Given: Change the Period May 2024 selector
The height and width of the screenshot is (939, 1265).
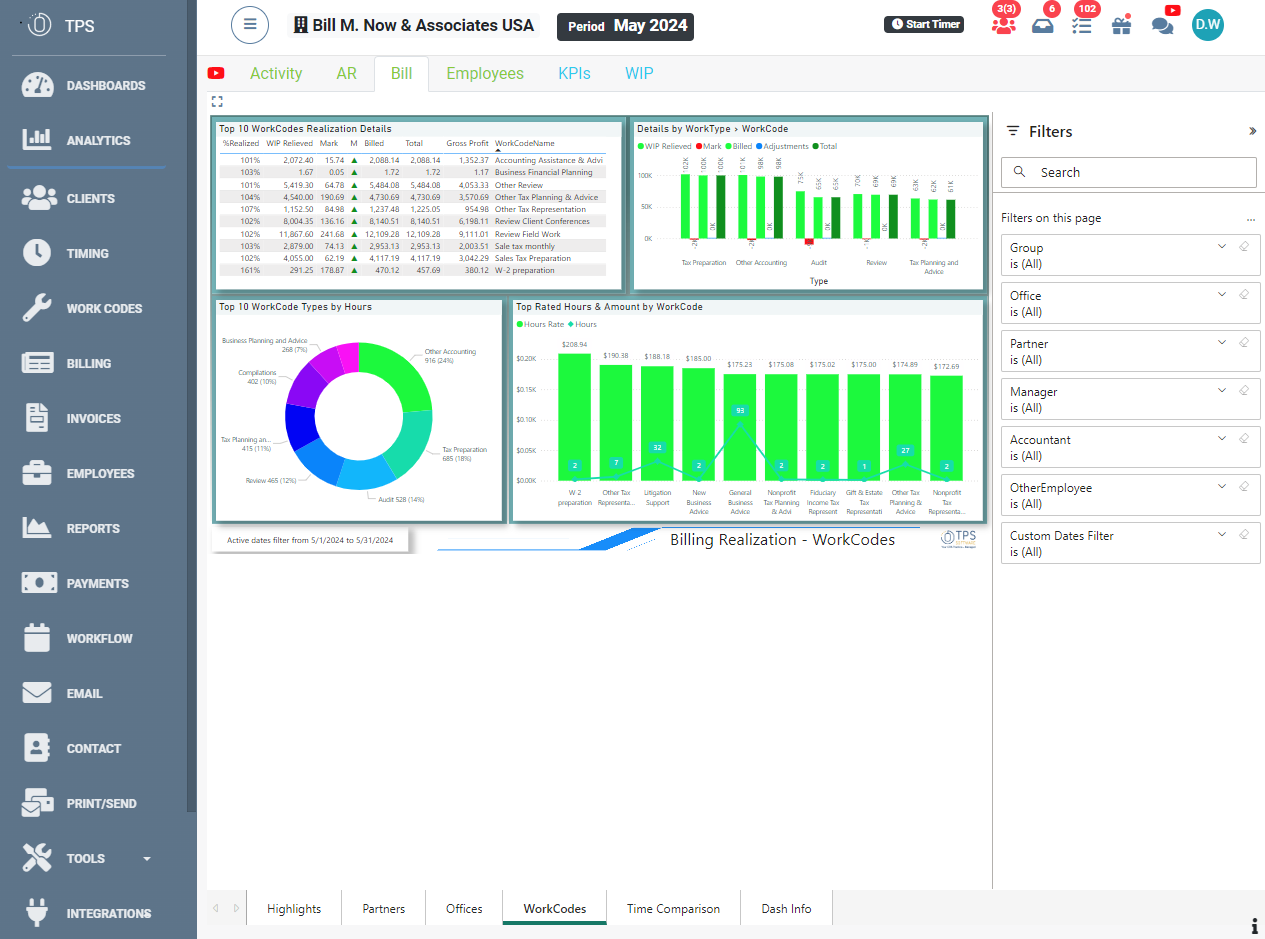Looking at the screenshot, I should point(626,26).
